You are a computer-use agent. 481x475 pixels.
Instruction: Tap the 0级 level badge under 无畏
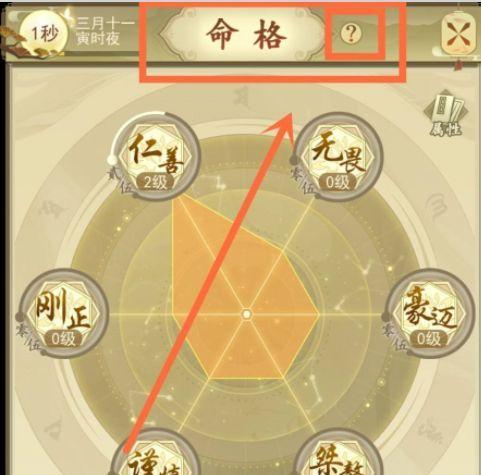[x=338, y=183]
